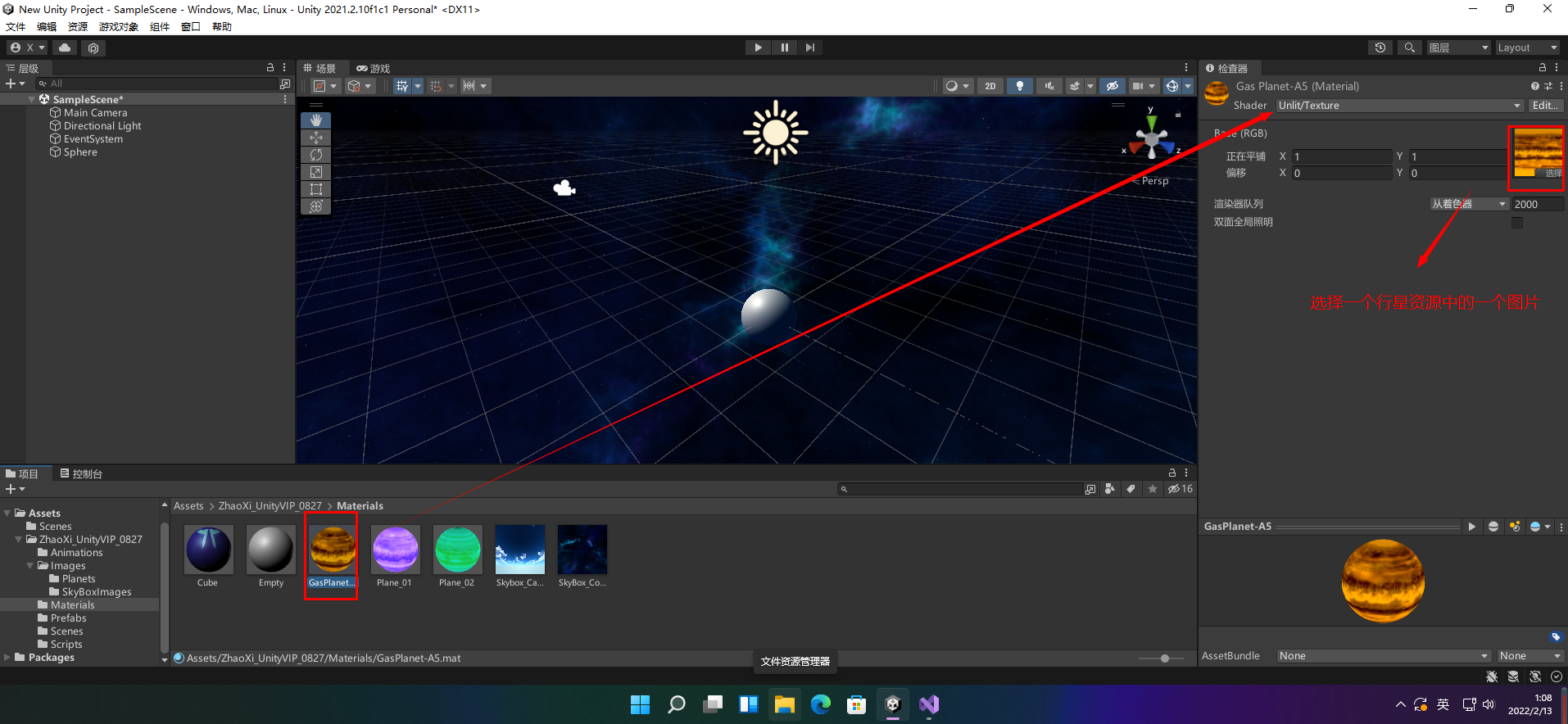Open version control collab icon
The height and width of the screenshot is (724, 1568).
[x=93, y=48]
